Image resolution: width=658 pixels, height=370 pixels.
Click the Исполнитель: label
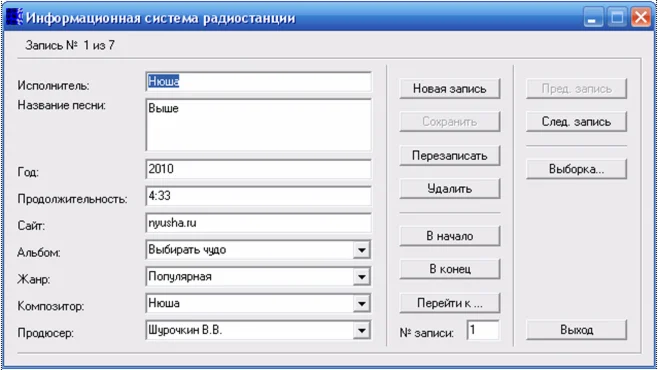click(53, 86)
